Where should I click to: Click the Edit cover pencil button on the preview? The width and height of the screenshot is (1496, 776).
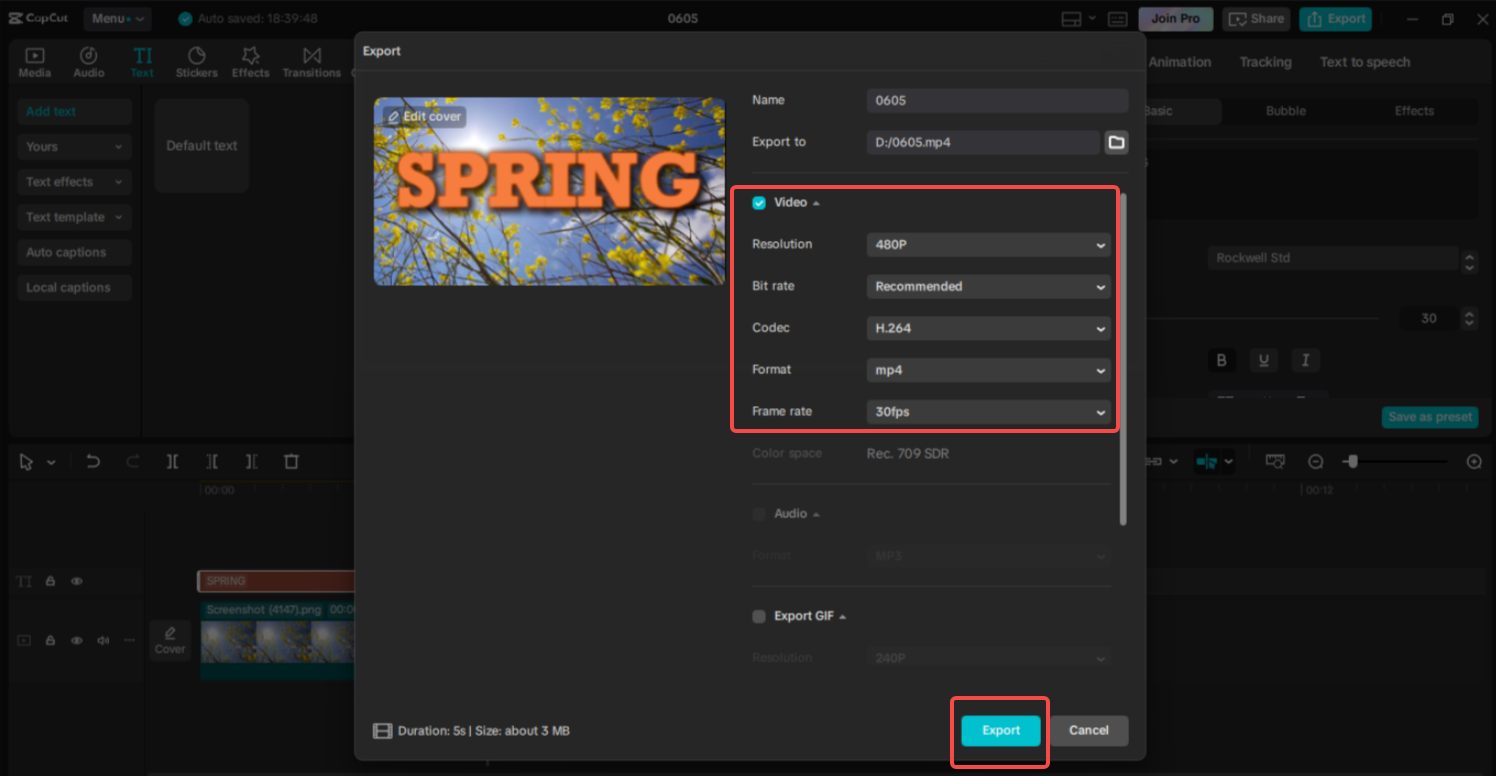[424, 117]
